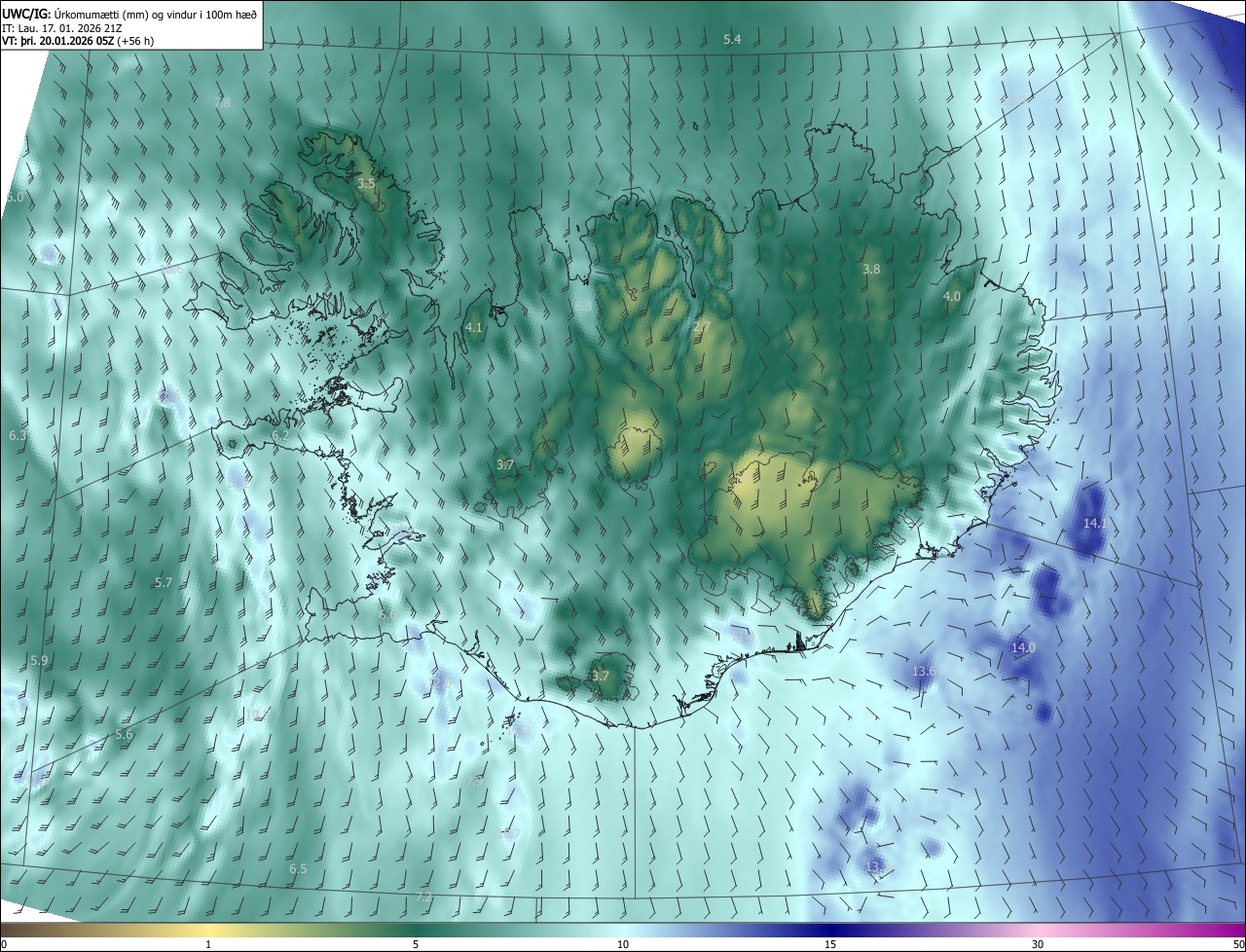The image size is (1246, 952).
Task: Click the 5.4 value label on the map
Action: pyautogui.click(x=732, y=39)
